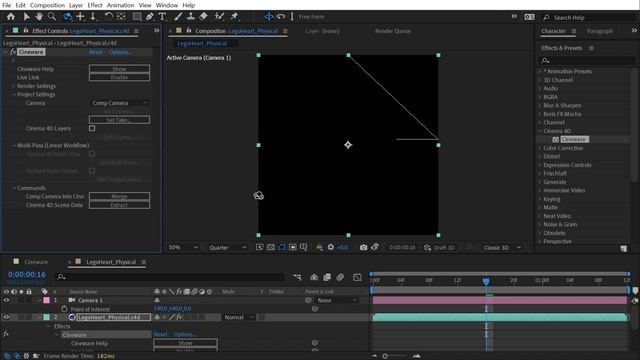Select the Hand tool
Viewport: 640px width, 360px height.
(39, 16)
